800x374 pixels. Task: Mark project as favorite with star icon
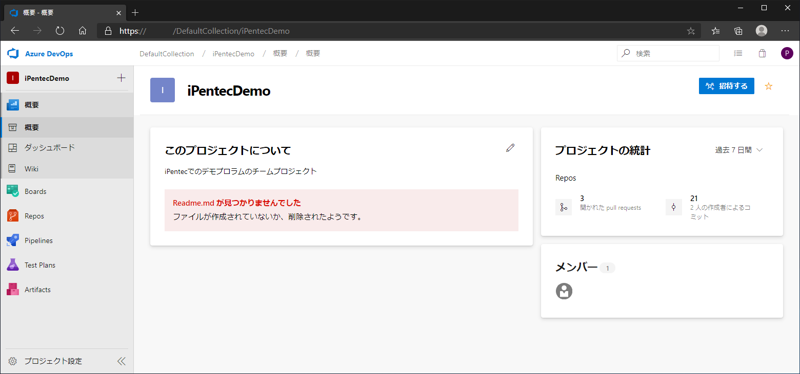(768, 86)
